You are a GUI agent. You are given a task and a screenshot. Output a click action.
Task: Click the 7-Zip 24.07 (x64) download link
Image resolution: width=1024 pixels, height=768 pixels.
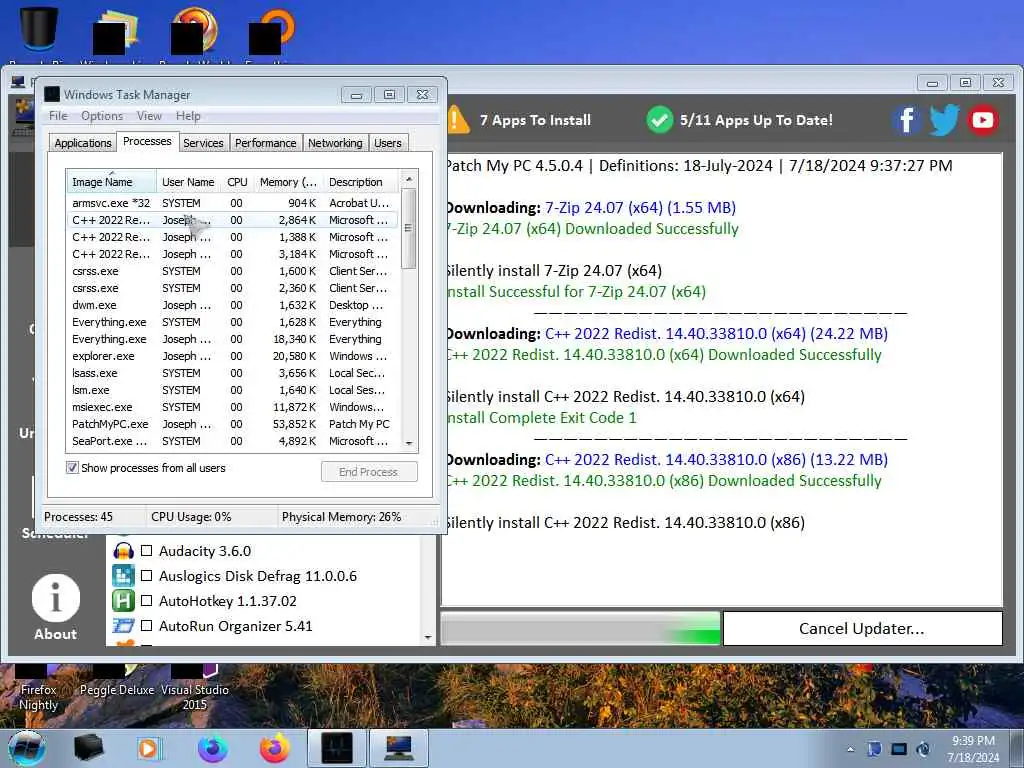[x=640, y=208]
